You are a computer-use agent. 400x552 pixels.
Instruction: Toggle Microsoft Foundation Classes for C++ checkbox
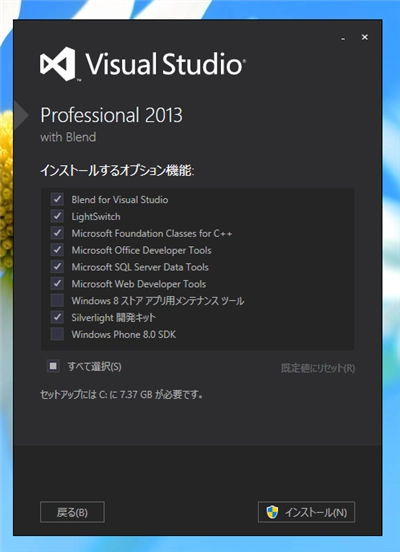57,233
